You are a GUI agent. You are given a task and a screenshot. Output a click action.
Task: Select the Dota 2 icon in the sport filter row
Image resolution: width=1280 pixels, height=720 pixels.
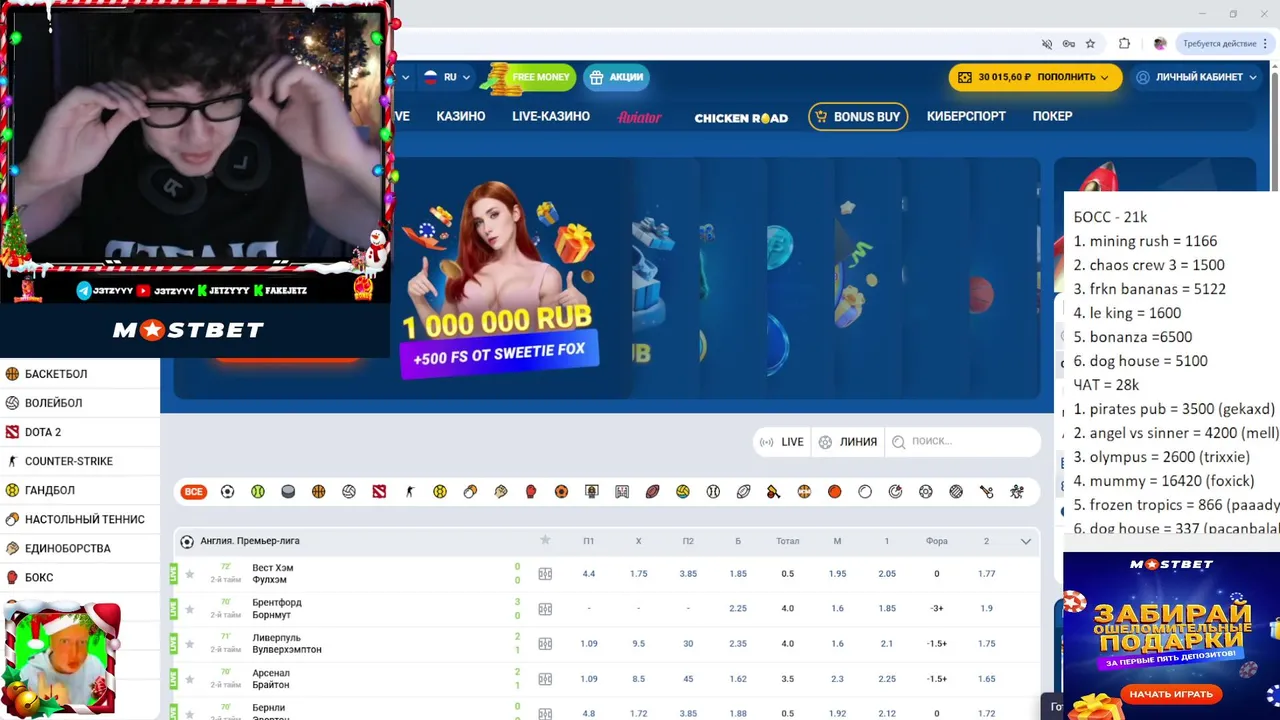pos(379,491)
